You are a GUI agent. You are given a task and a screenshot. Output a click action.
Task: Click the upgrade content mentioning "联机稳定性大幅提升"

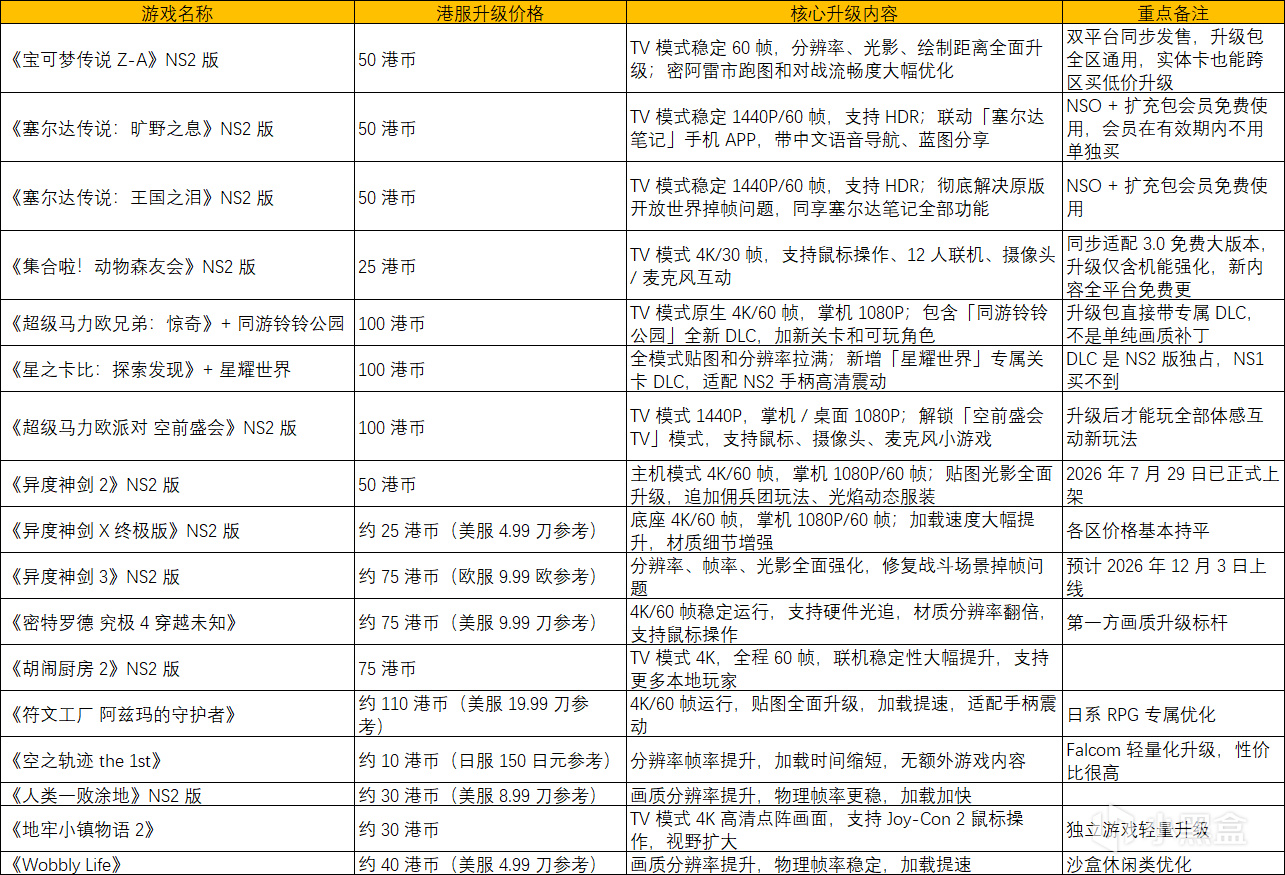point(845,668)
